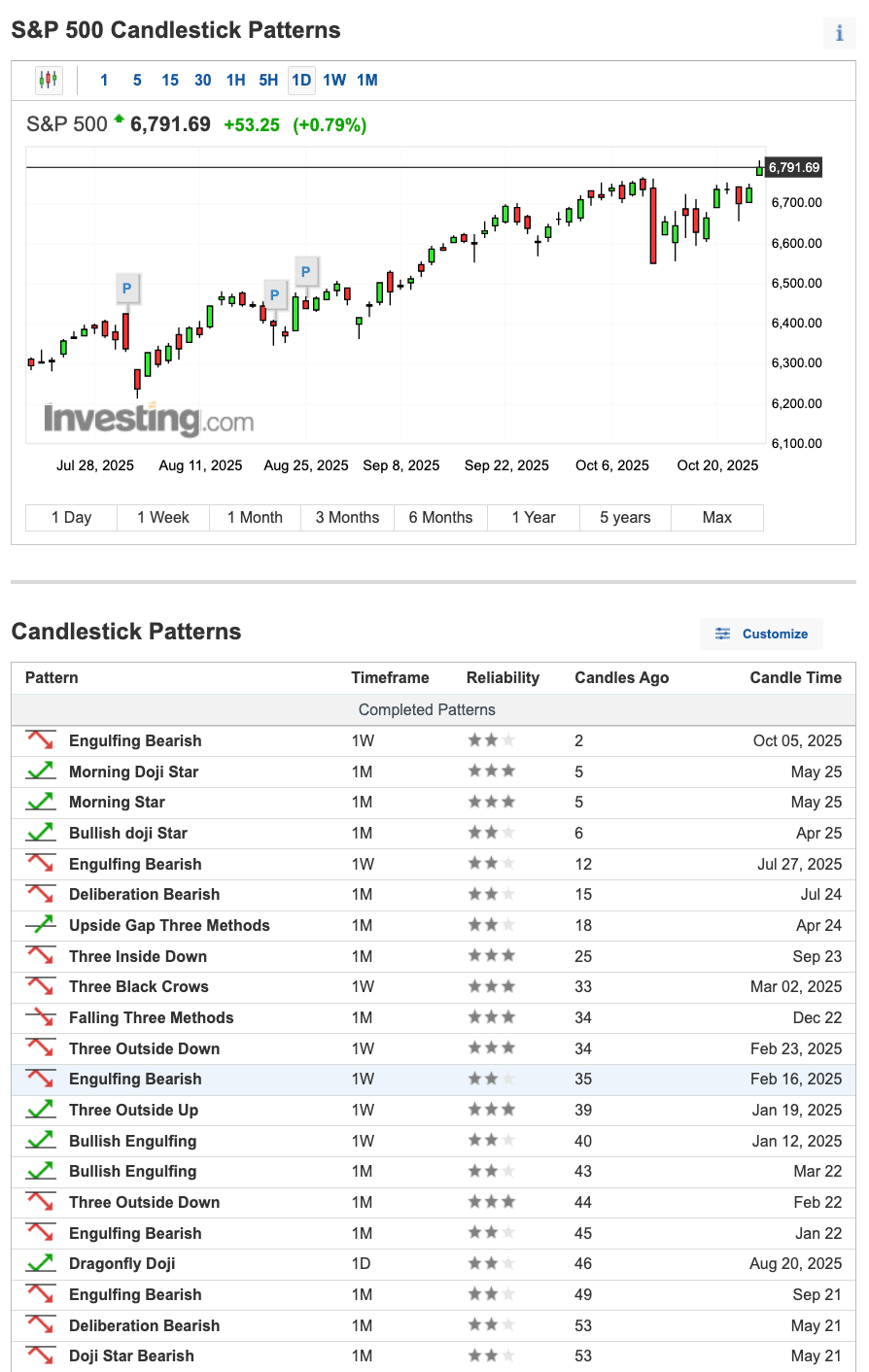Image resolution: width=869 pixels, height=1372 pixels.
Task: Click the Completed Patterns section header
Action: pyautogui.click(x=427, y=709)
